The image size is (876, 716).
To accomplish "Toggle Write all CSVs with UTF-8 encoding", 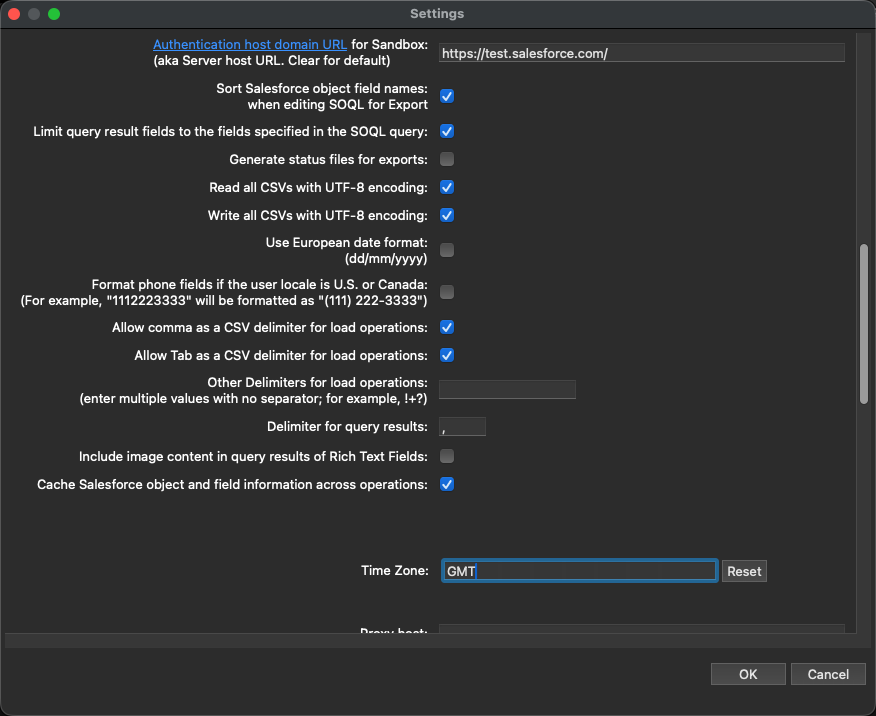I will pos(447,215).
